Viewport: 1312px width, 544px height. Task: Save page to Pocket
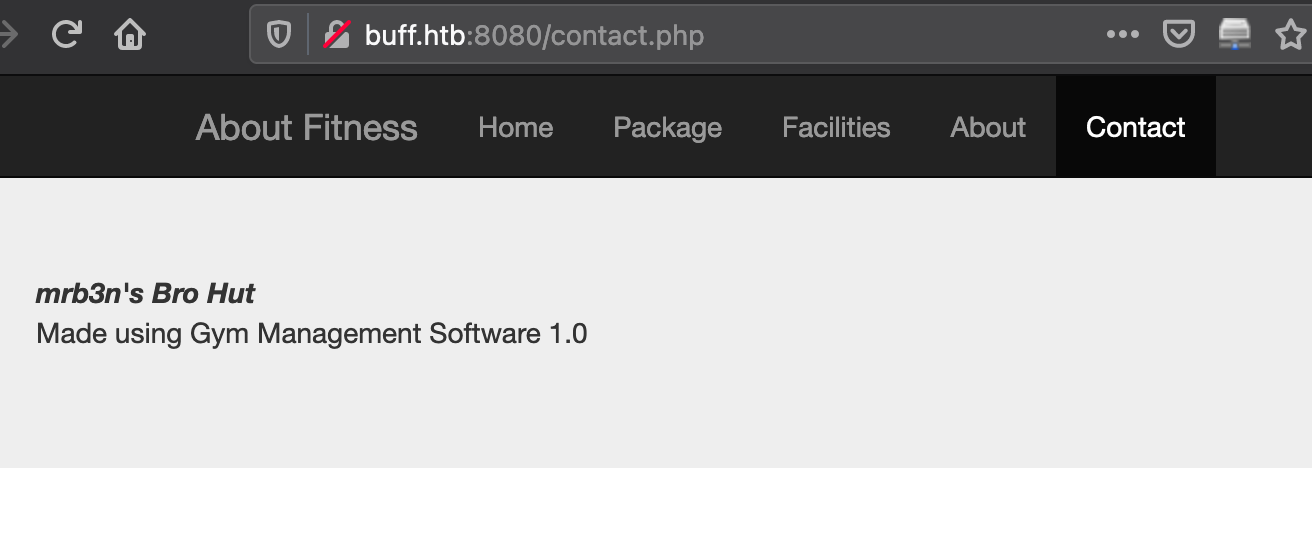[x=1179, y=35]
